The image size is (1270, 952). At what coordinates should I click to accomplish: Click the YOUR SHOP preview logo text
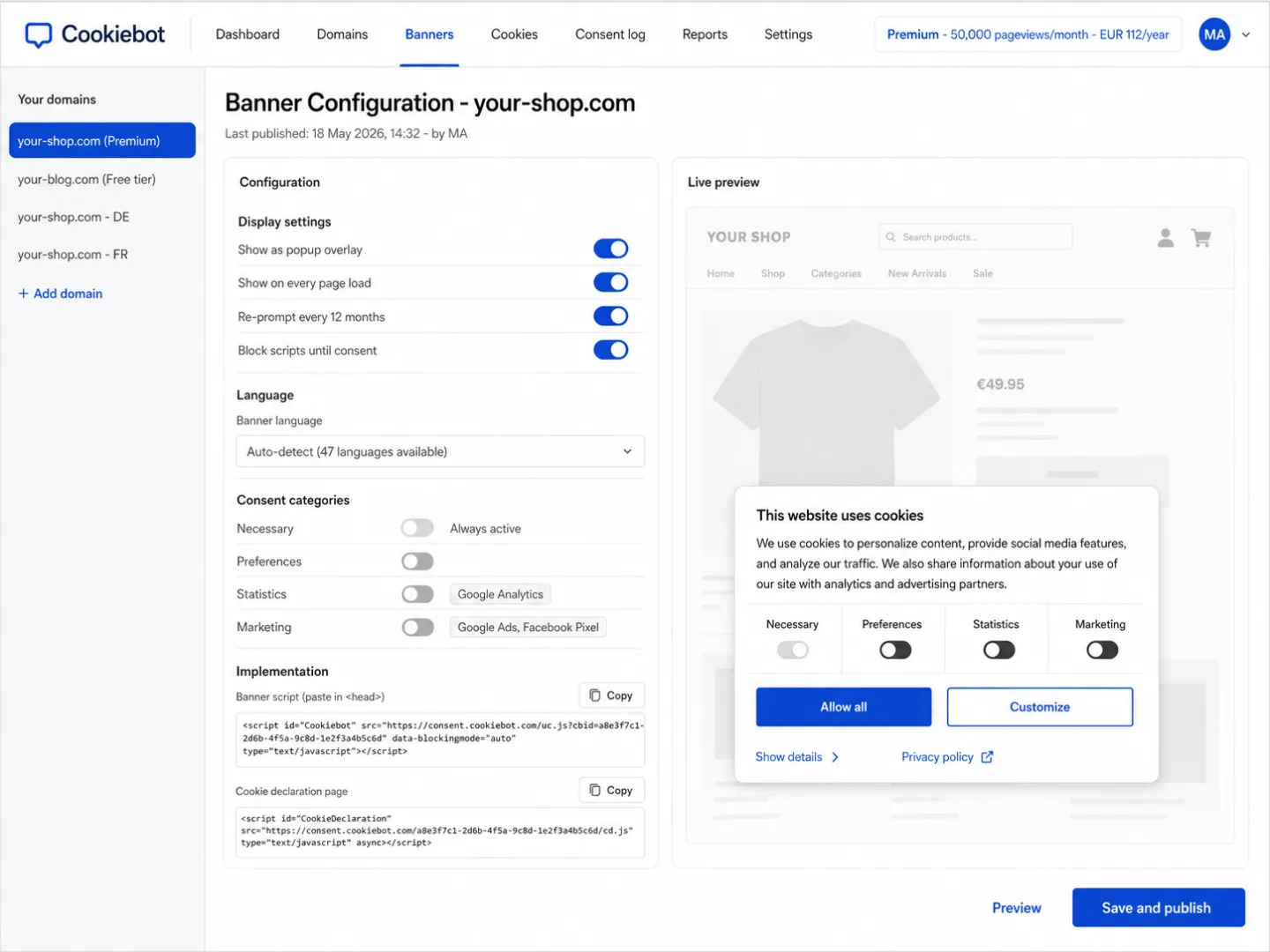tap(749, 237)
